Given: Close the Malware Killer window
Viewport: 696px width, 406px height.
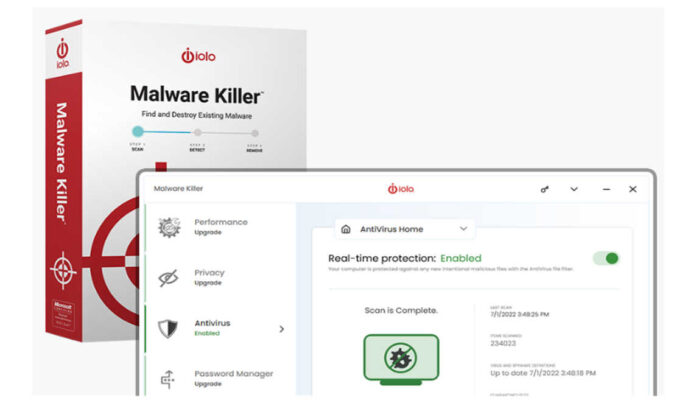Looking at the screenshot, I should coord(633,189).
